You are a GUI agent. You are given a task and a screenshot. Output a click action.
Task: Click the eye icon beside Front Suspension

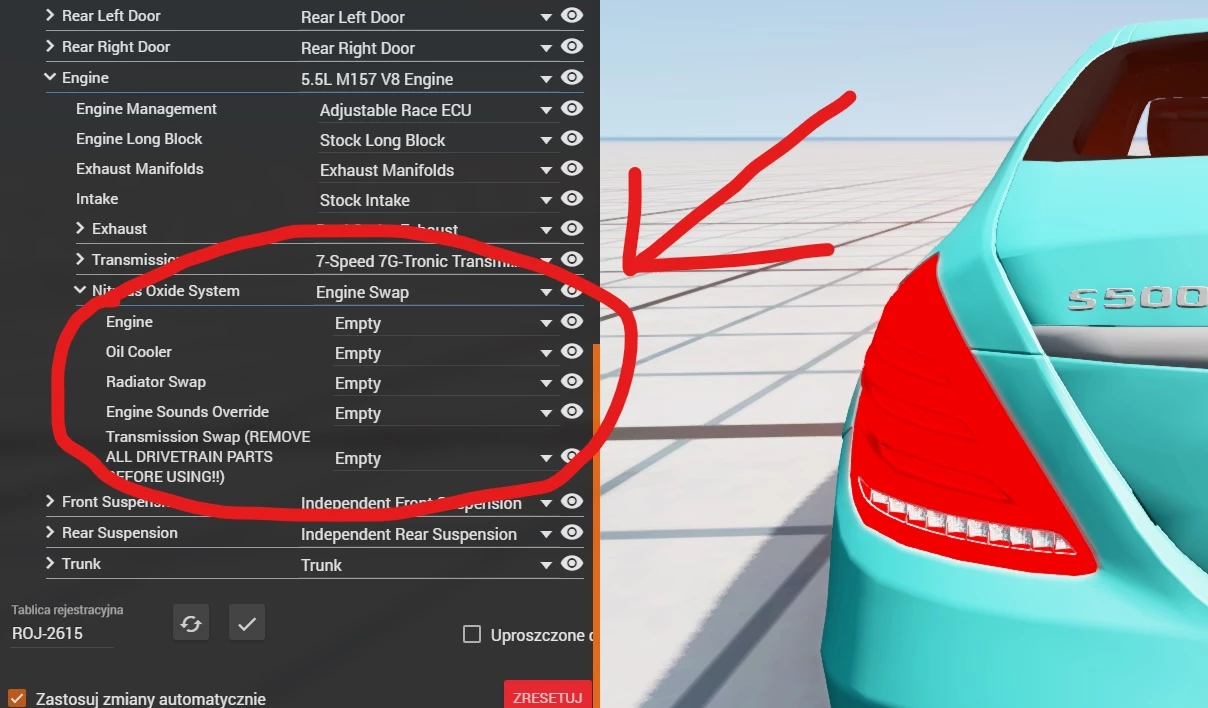571,501
